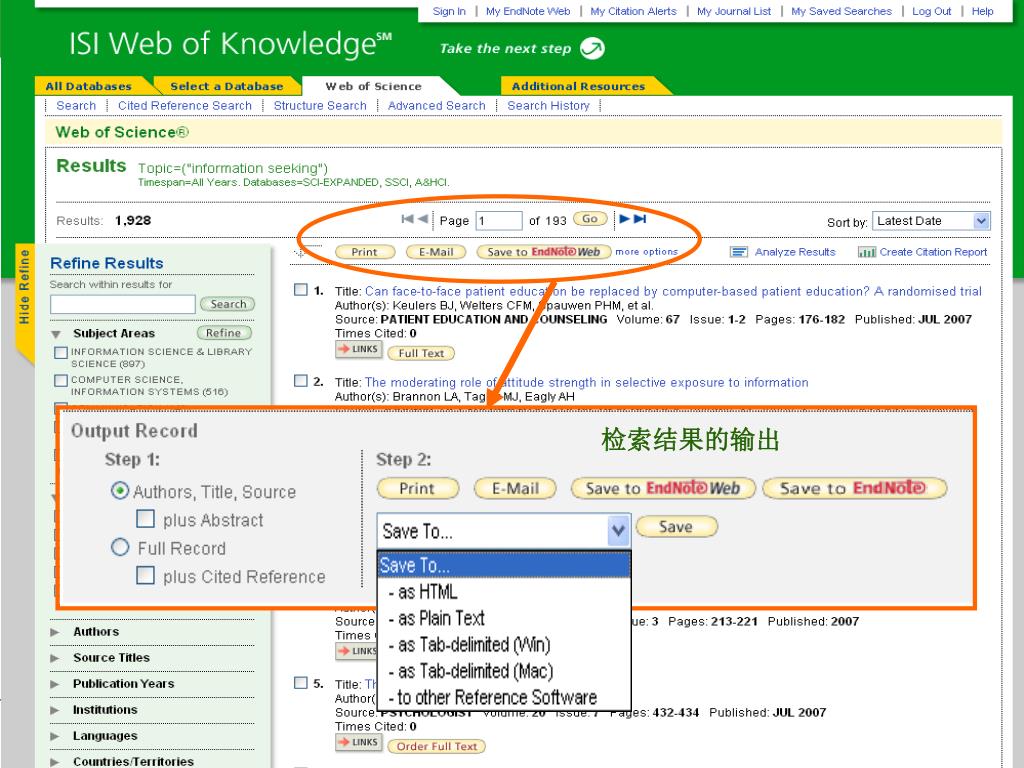This screenshot has width=1024, height=768.
Task: Tick Computer Science, Information Systems checkbox
Action: click(x=61, y=380)
